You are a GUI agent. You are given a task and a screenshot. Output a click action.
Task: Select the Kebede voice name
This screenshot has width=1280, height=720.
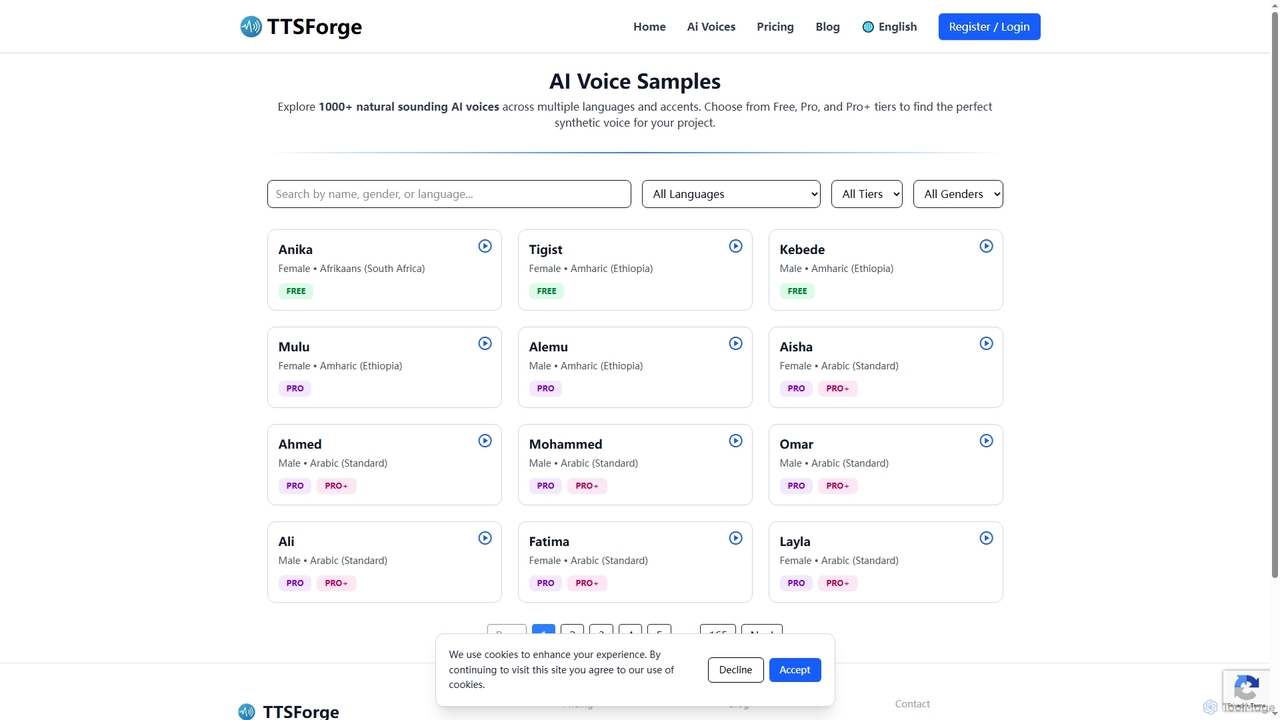[x=802, y=249]
